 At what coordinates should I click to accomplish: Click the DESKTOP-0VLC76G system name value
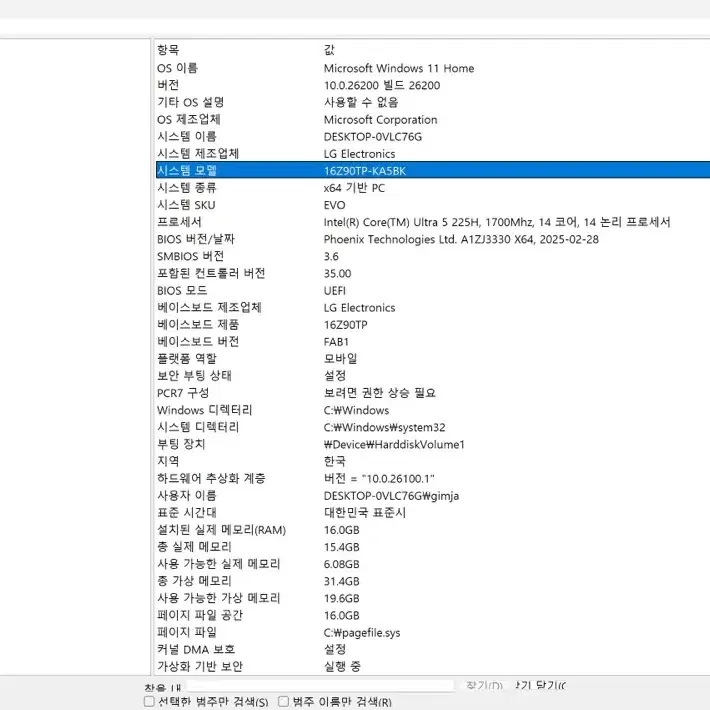point(373,137)
